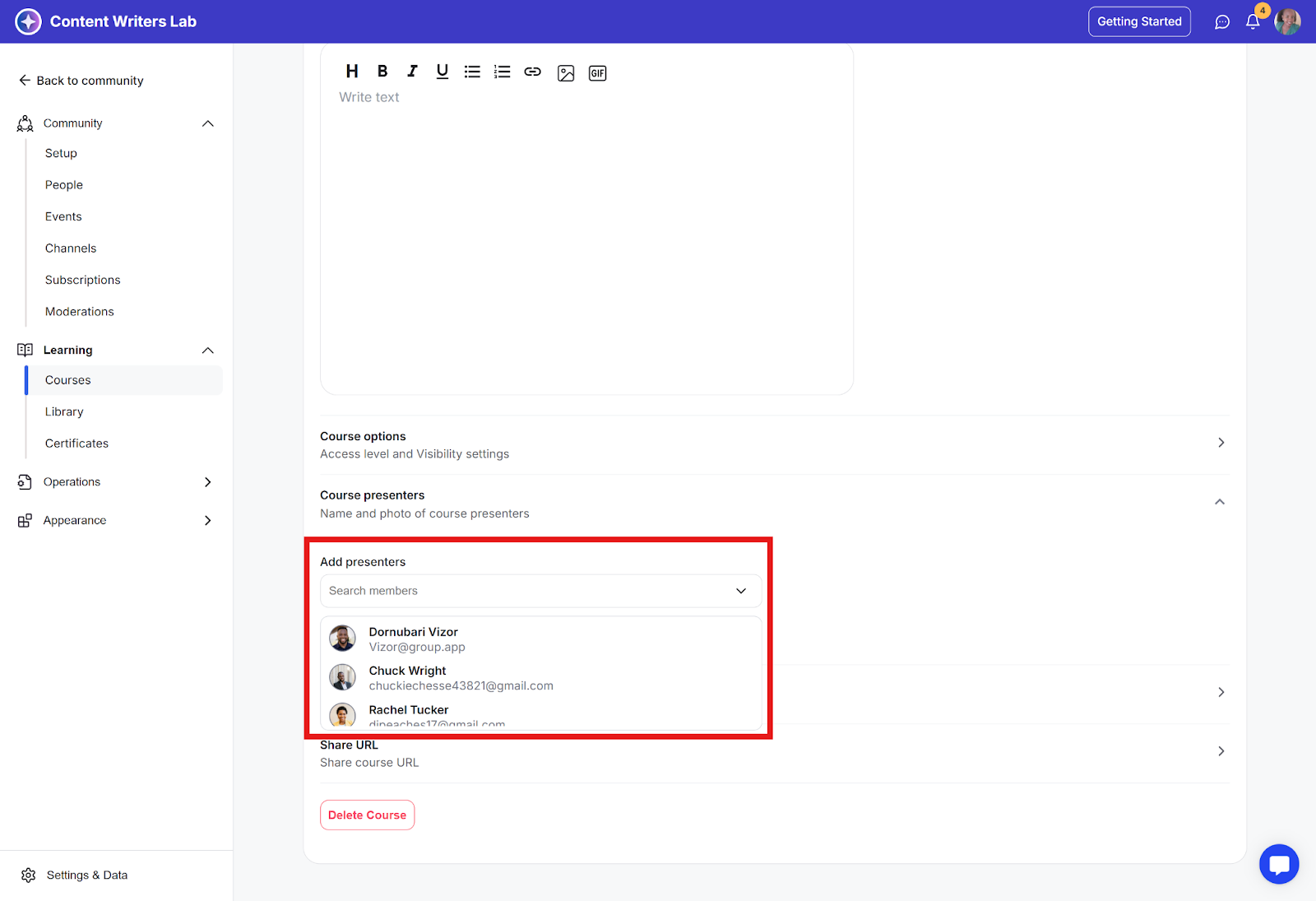The image size is (1316, 901).
Task: Expand Share URL chevron
Action: 1221,751
